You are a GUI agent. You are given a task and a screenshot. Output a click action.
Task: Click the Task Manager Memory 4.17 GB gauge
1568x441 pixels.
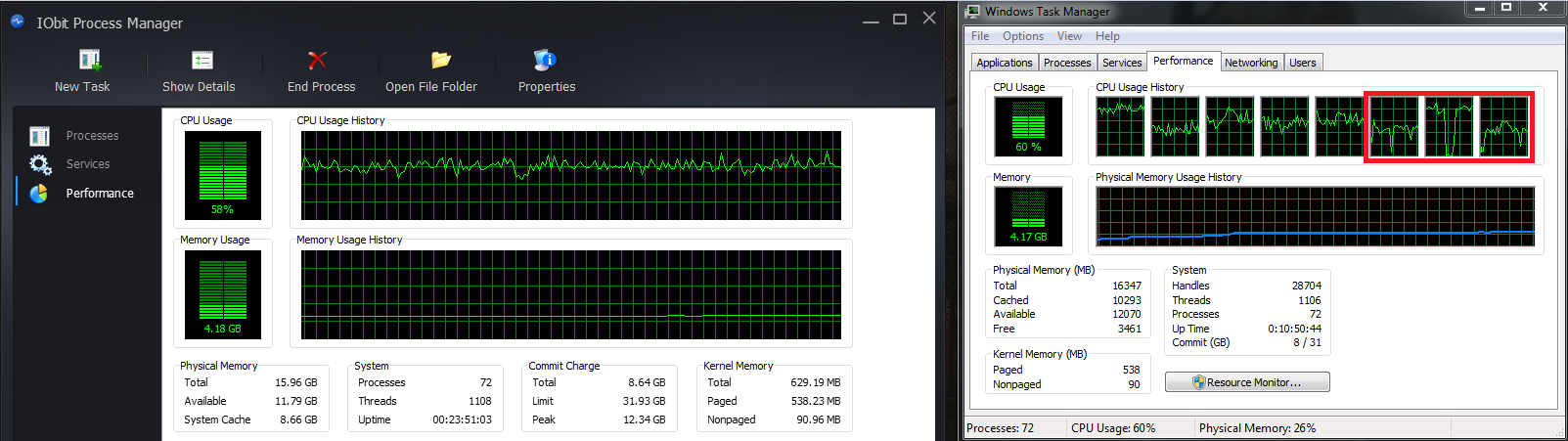point(1028,216)
